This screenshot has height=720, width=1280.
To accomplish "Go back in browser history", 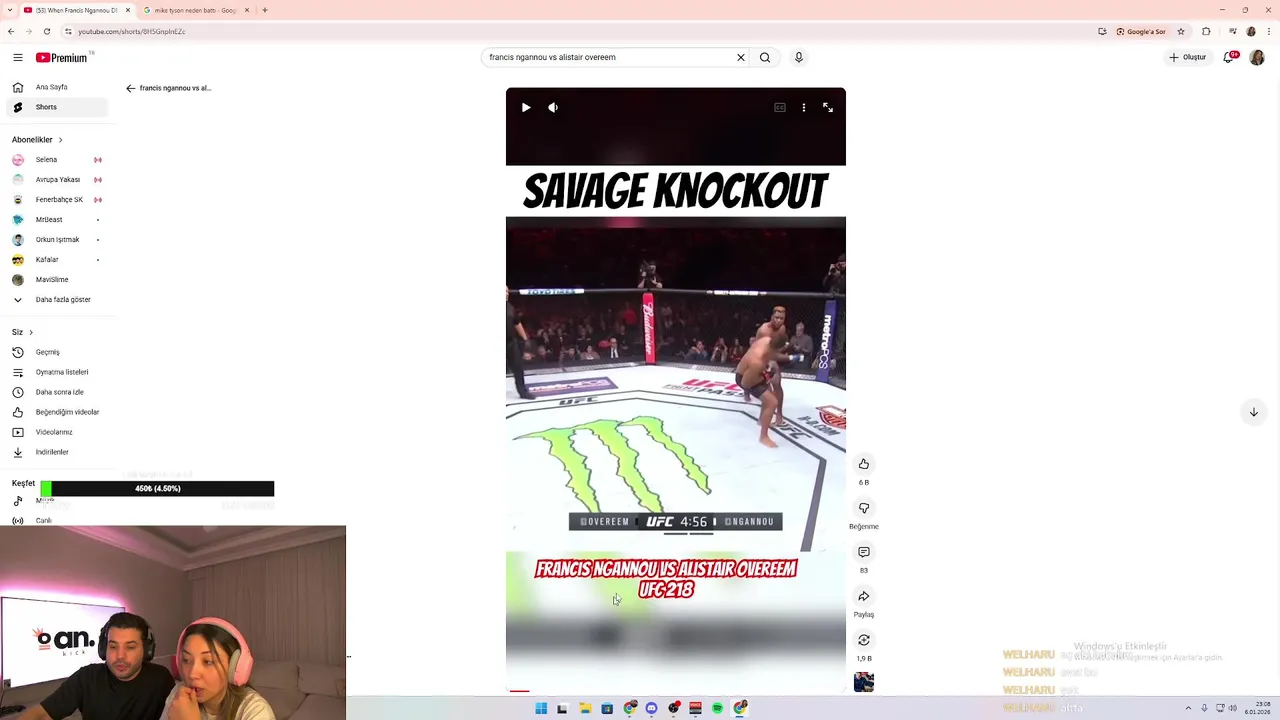I will coord(11,31).
